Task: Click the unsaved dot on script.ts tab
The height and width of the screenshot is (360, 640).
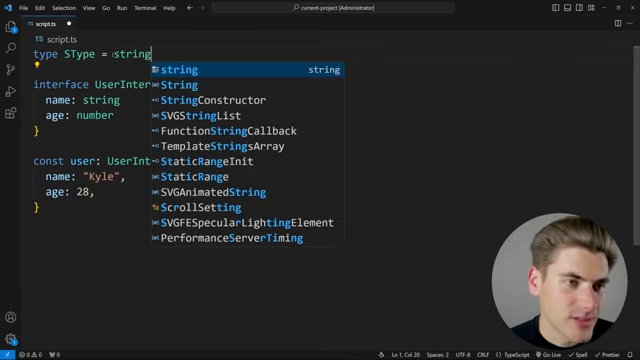Action: [69, 24]
